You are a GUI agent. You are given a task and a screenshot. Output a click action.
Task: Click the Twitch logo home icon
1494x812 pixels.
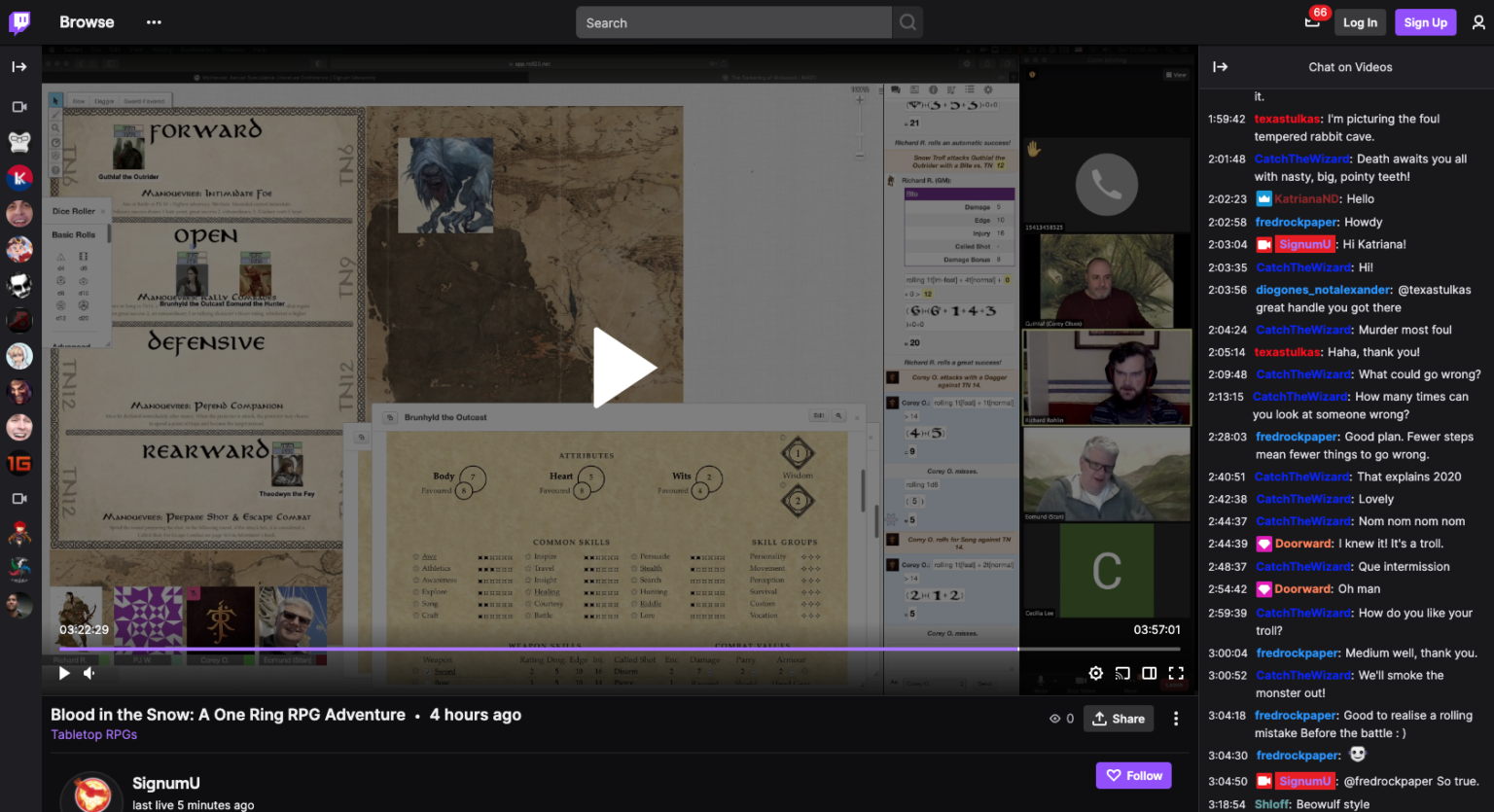tap(19, 22)
